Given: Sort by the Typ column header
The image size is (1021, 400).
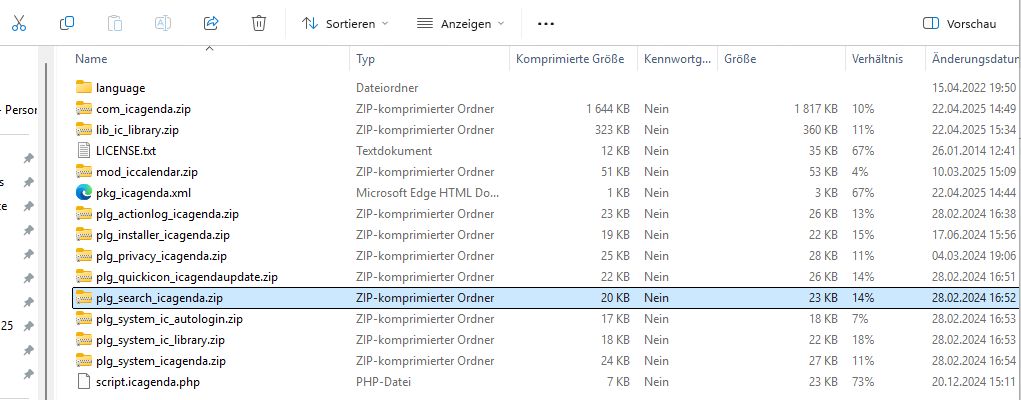Looking at the screenshot, I should 366,60.
